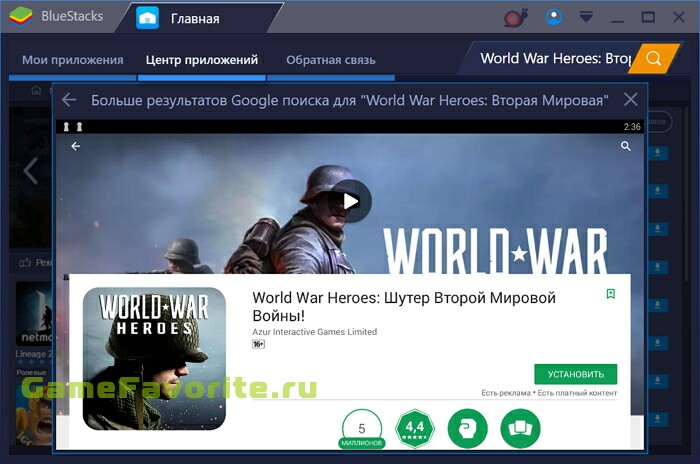Click the Play Store back arrow
The height and width of the screenshot is (464, 700).
76,146
